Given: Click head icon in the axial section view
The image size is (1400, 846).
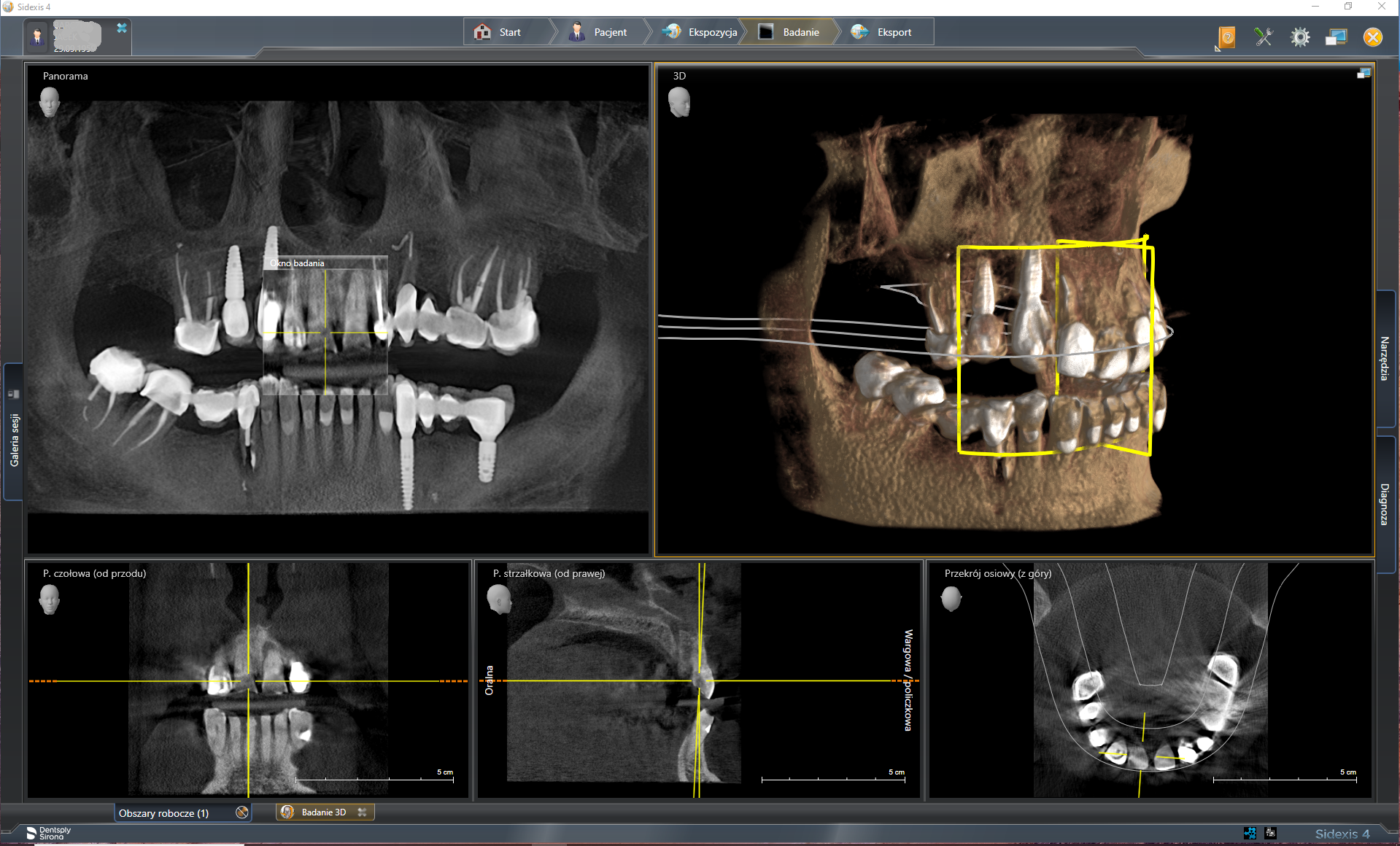Looking at the screenshot, I should (x=951, y=599).
